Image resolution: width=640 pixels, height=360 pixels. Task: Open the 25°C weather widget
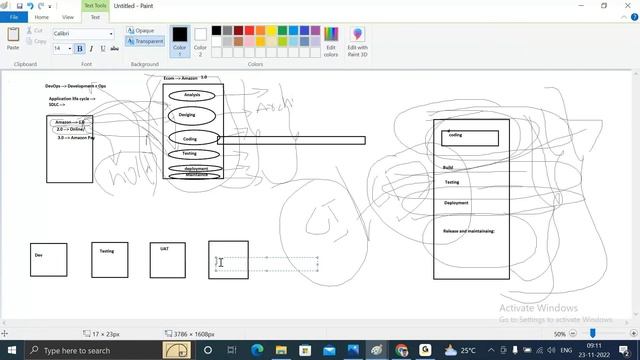click(x=460, y=350)
